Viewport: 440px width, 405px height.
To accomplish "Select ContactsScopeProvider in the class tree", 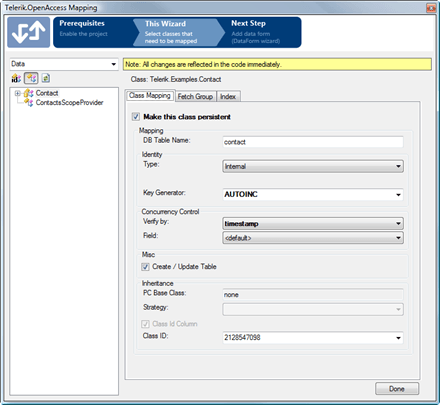I will pyautogui.click(x=69, y=103).
